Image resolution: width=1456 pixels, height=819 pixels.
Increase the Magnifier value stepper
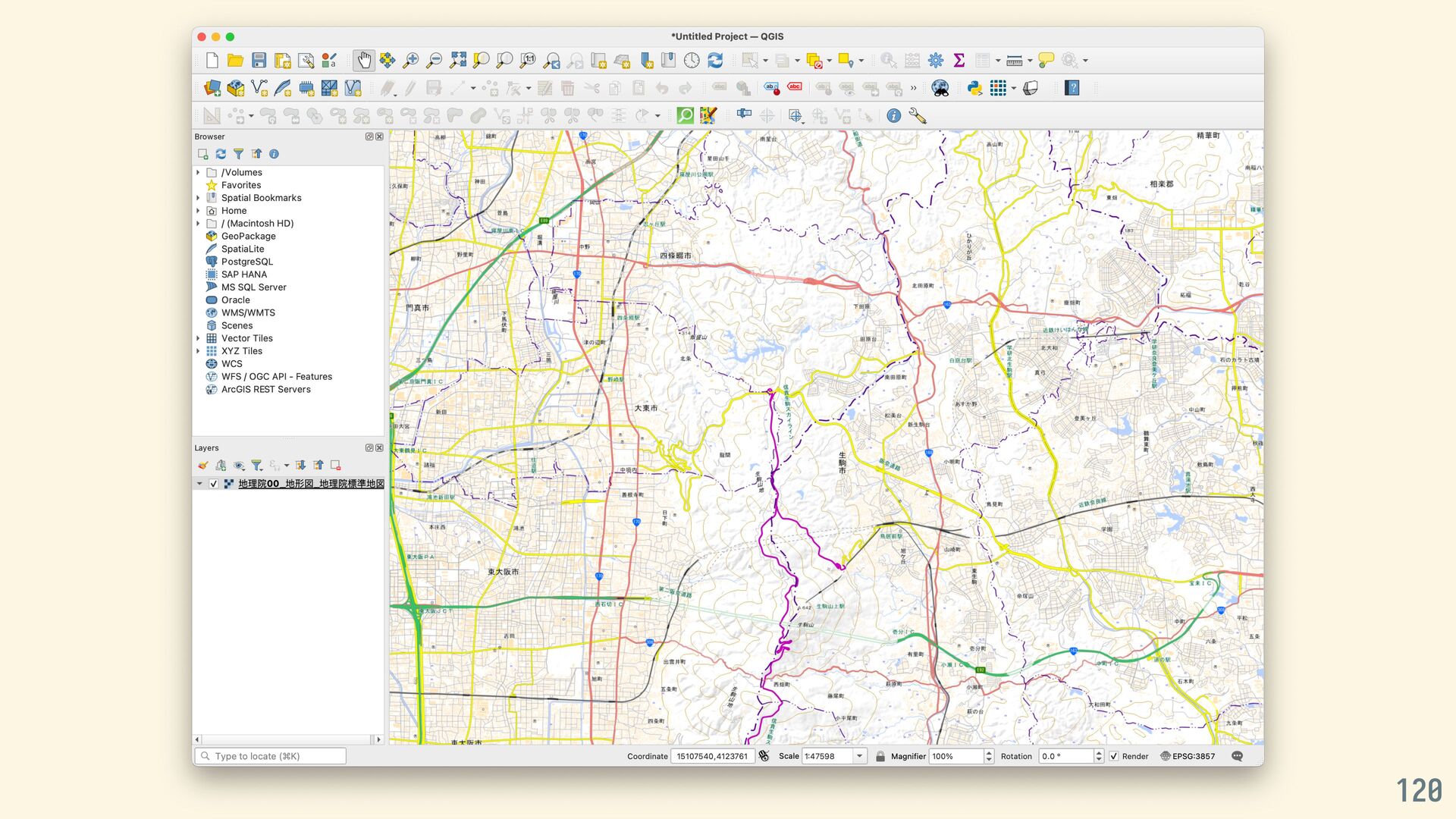click(989, 752)
